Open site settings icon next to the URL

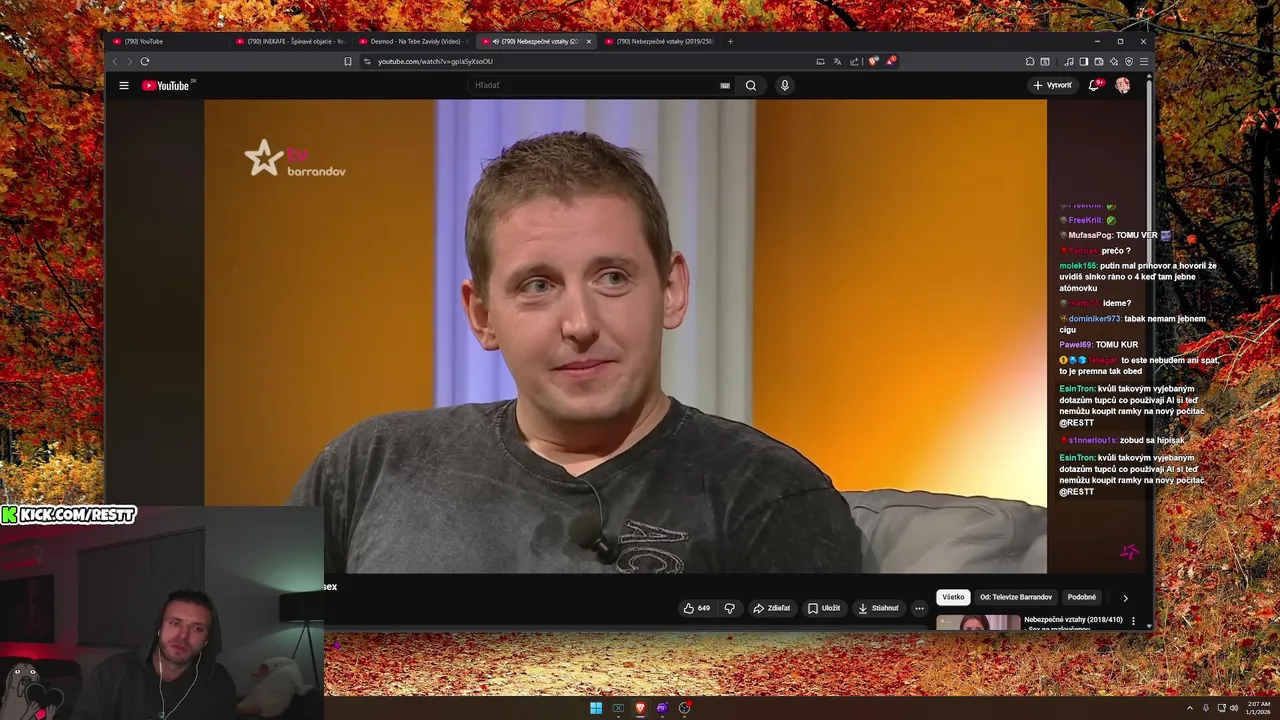pos(367,61)
